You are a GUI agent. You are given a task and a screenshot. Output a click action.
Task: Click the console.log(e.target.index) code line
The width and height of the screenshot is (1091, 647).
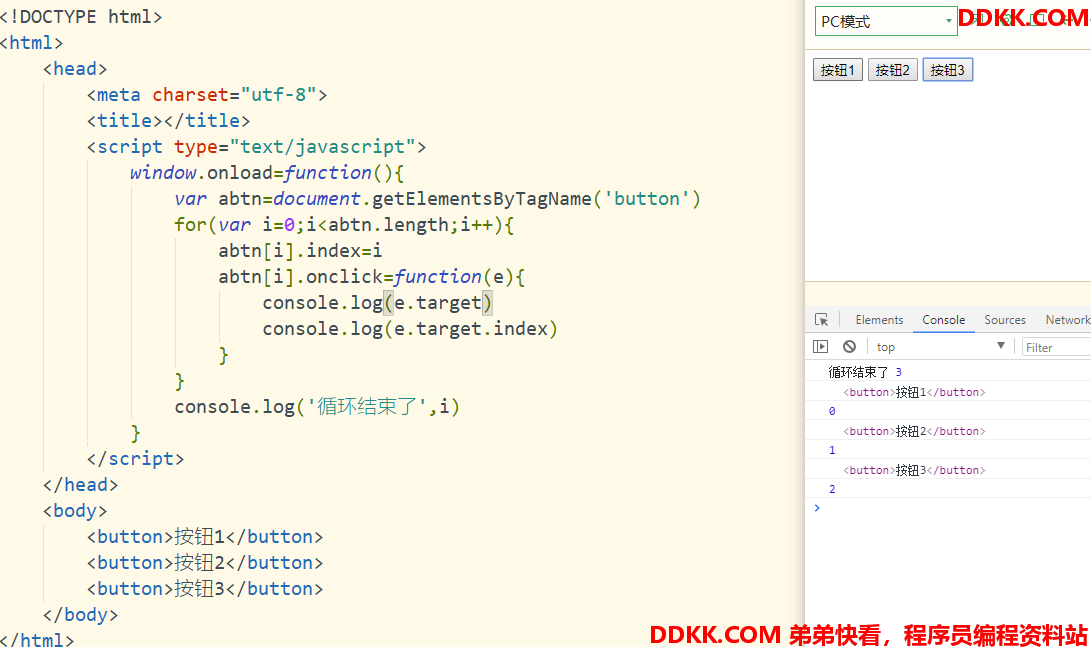click(x=410, y=328)
